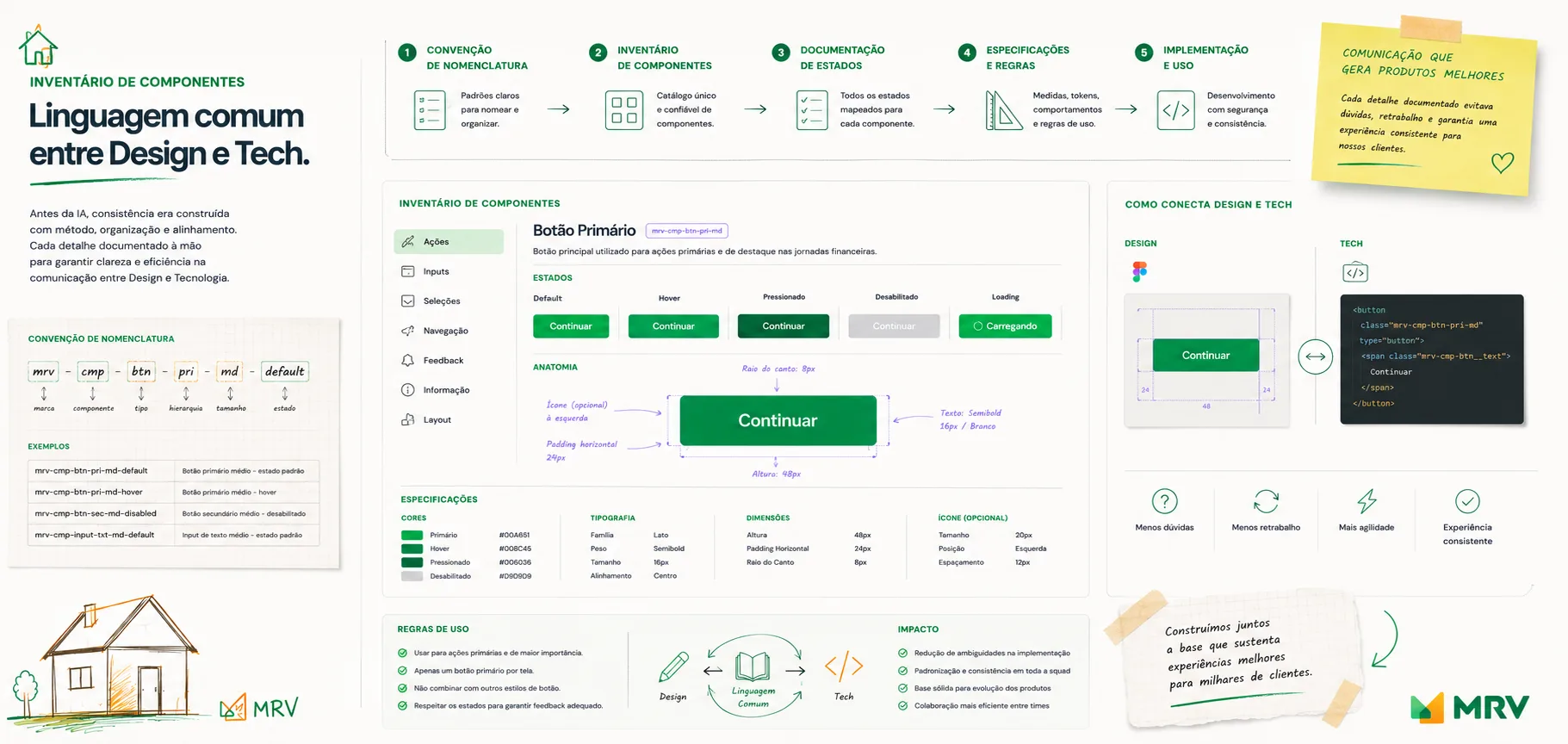The image size is (1568, 744).
Task: Click the mrv-cmp-btn-pri-md tag badge
Action: pos(687,231)
